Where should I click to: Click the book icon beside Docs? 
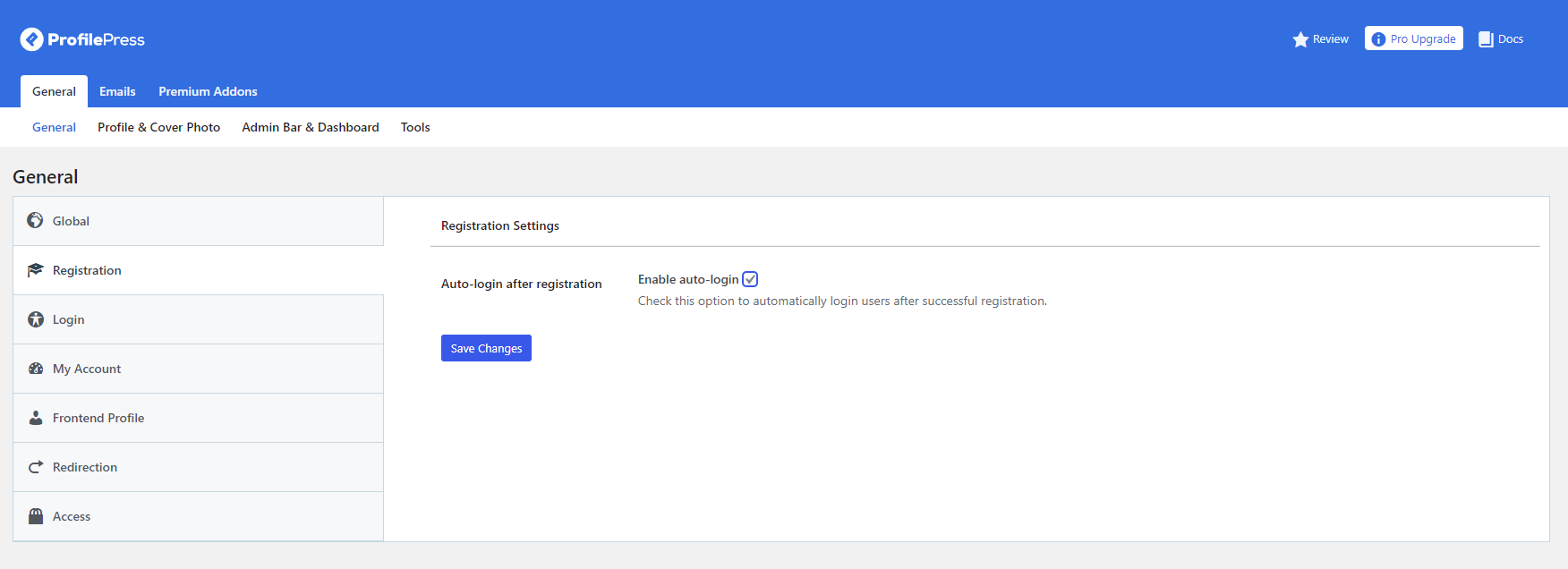[x=1486, y=39]
